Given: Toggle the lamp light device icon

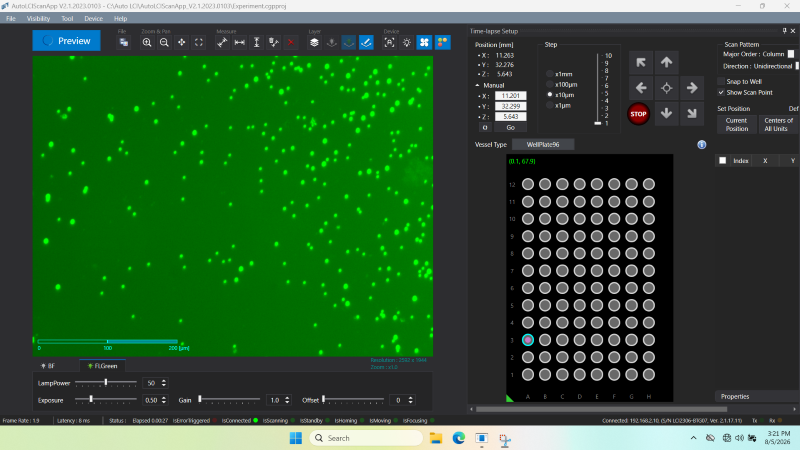Looking at the screenshot, I should pyautogui.click(x=407, y=42).
